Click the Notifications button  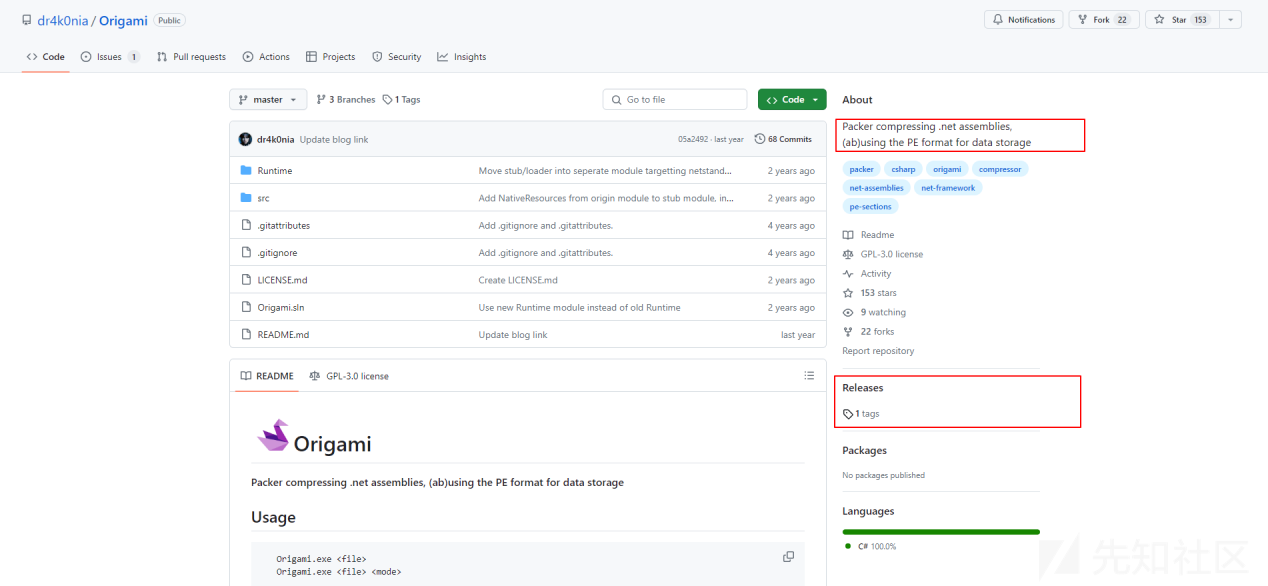[x=1023, y=20]
